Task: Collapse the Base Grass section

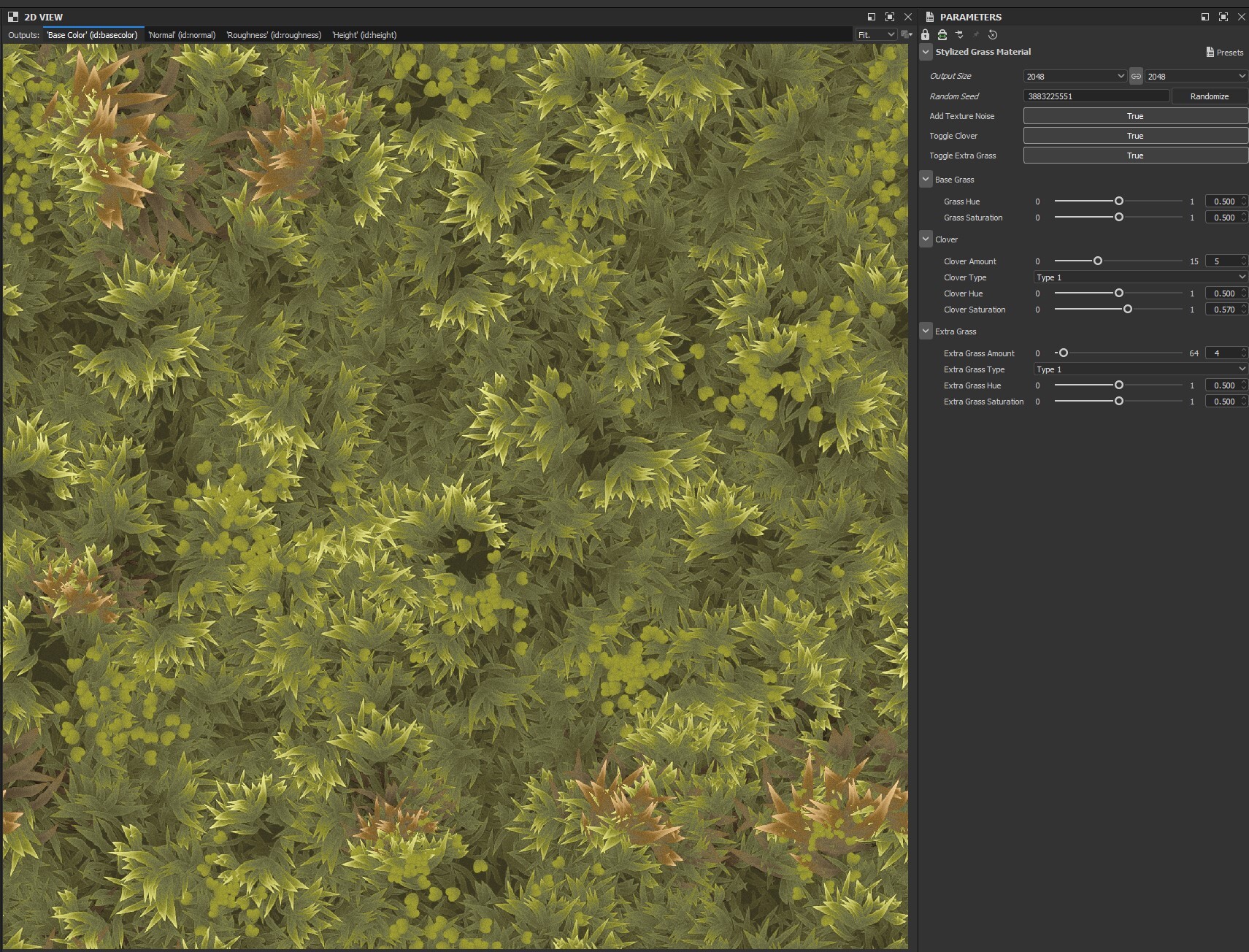Action: click(x=927, y=179)
